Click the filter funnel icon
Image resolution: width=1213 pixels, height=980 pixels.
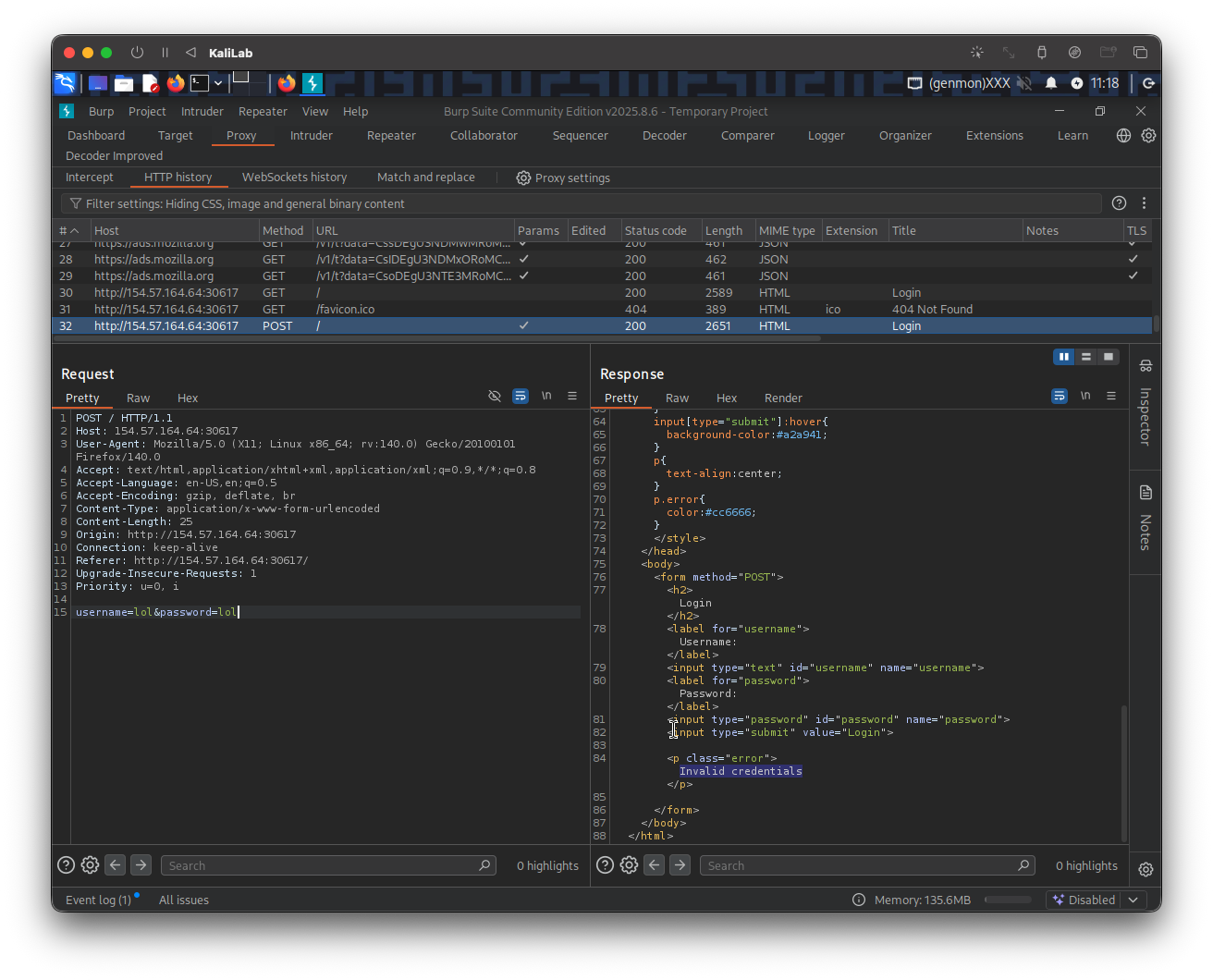tap(75, 203)
